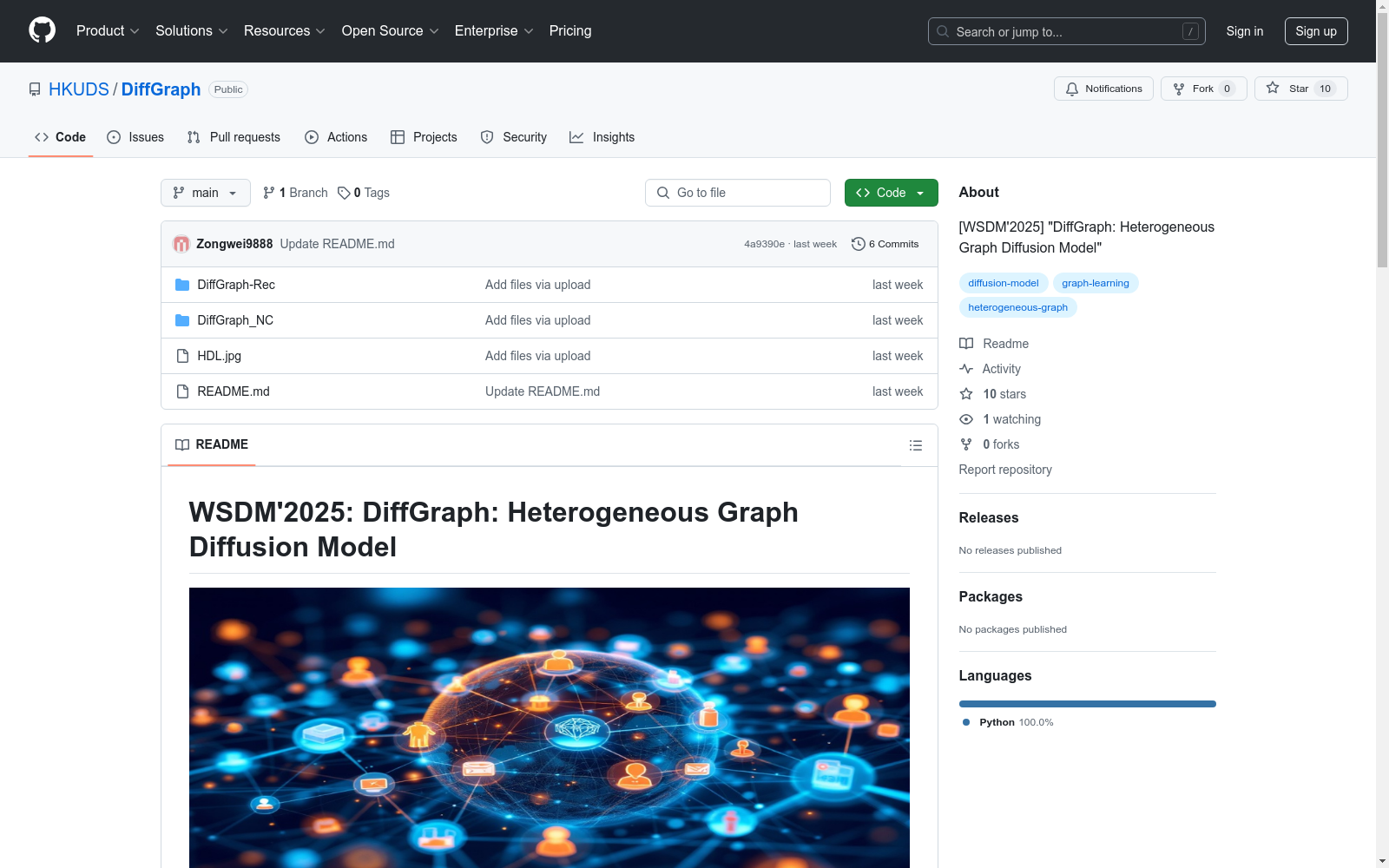The image size is (1389, 868).
Task: Click the Sign up button
Action: point(1315,31)
